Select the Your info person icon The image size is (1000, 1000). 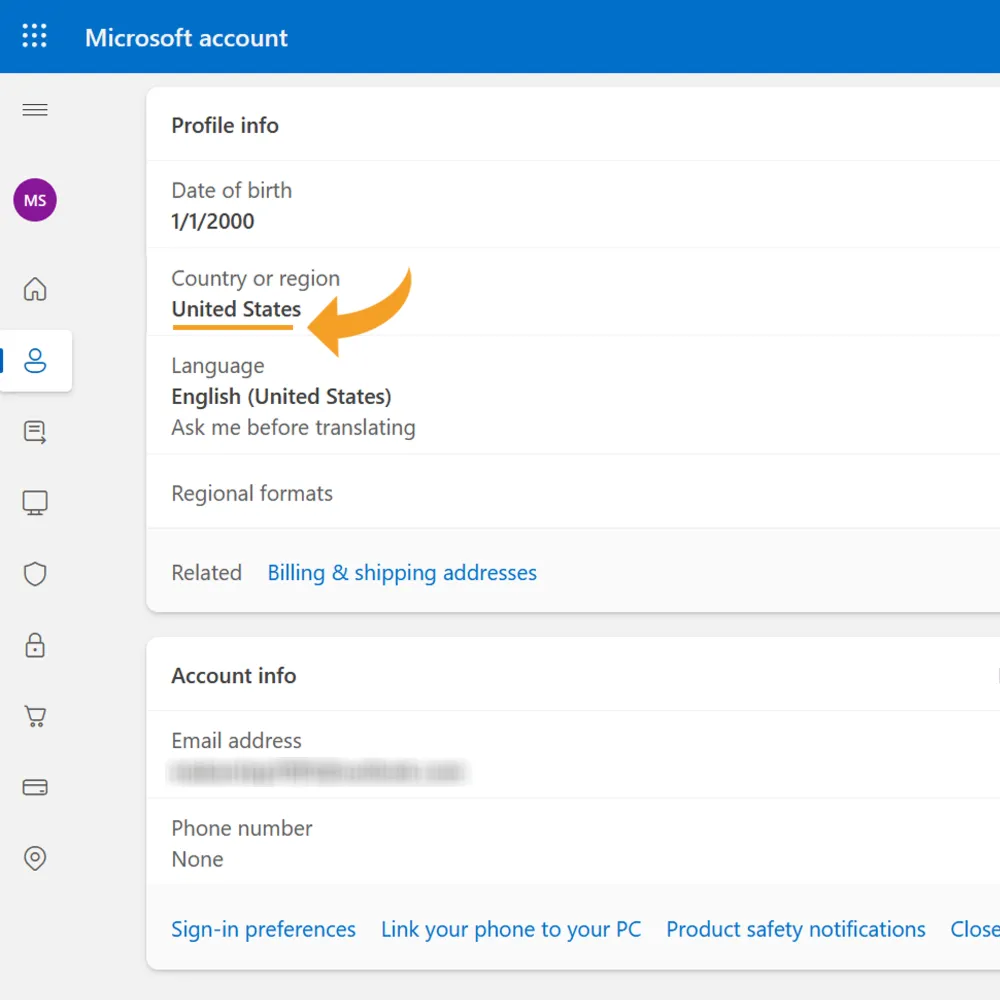pos(35,360)
